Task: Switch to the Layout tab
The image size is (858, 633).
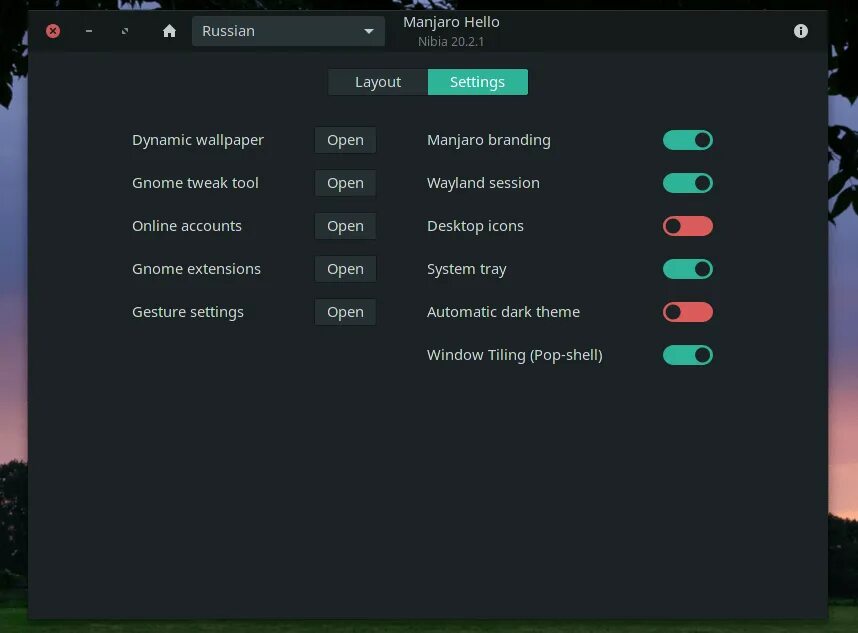Action: (x=378, y=82)
